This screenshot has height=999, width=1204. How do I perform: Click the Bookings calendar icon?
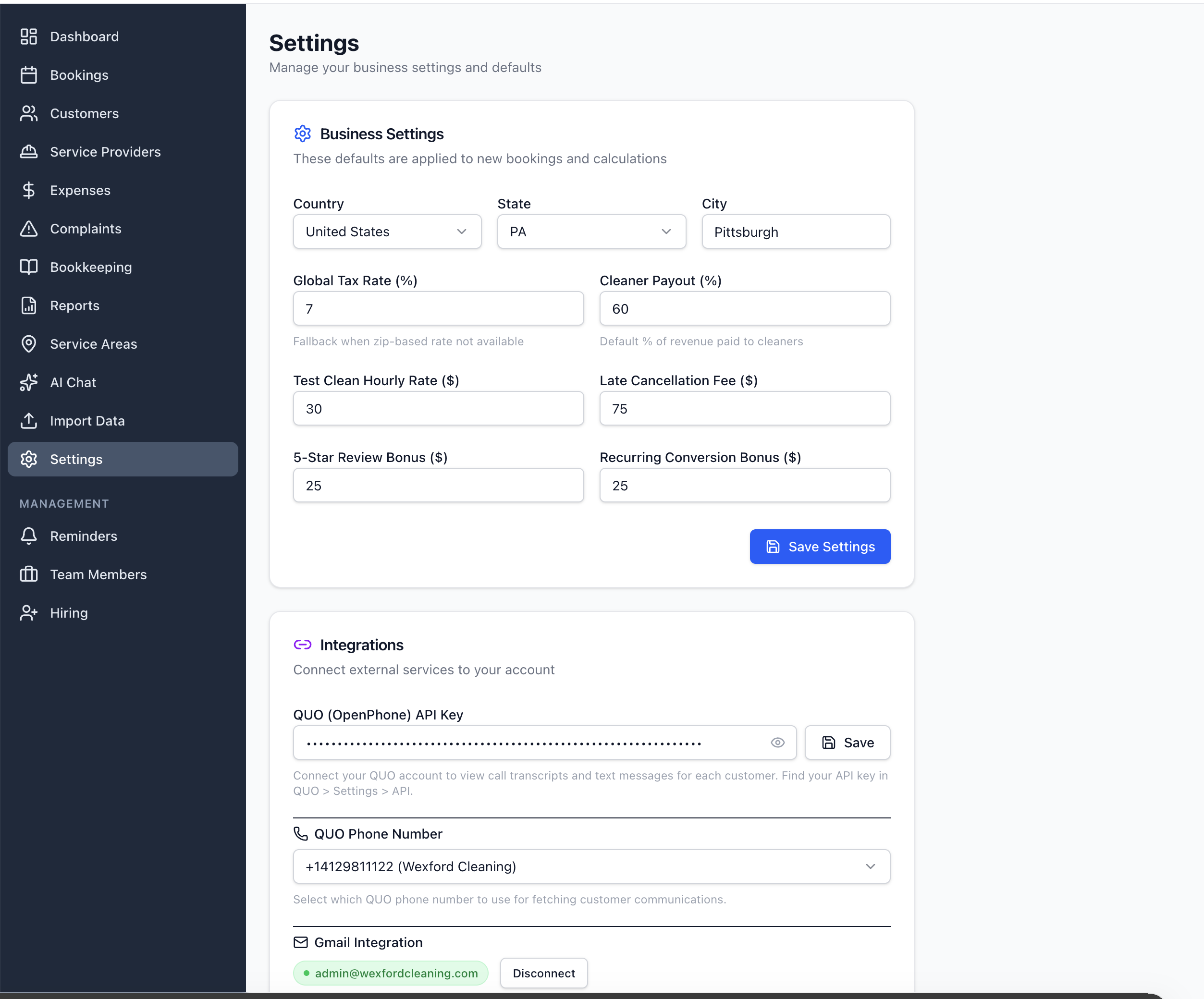[29, 75]
